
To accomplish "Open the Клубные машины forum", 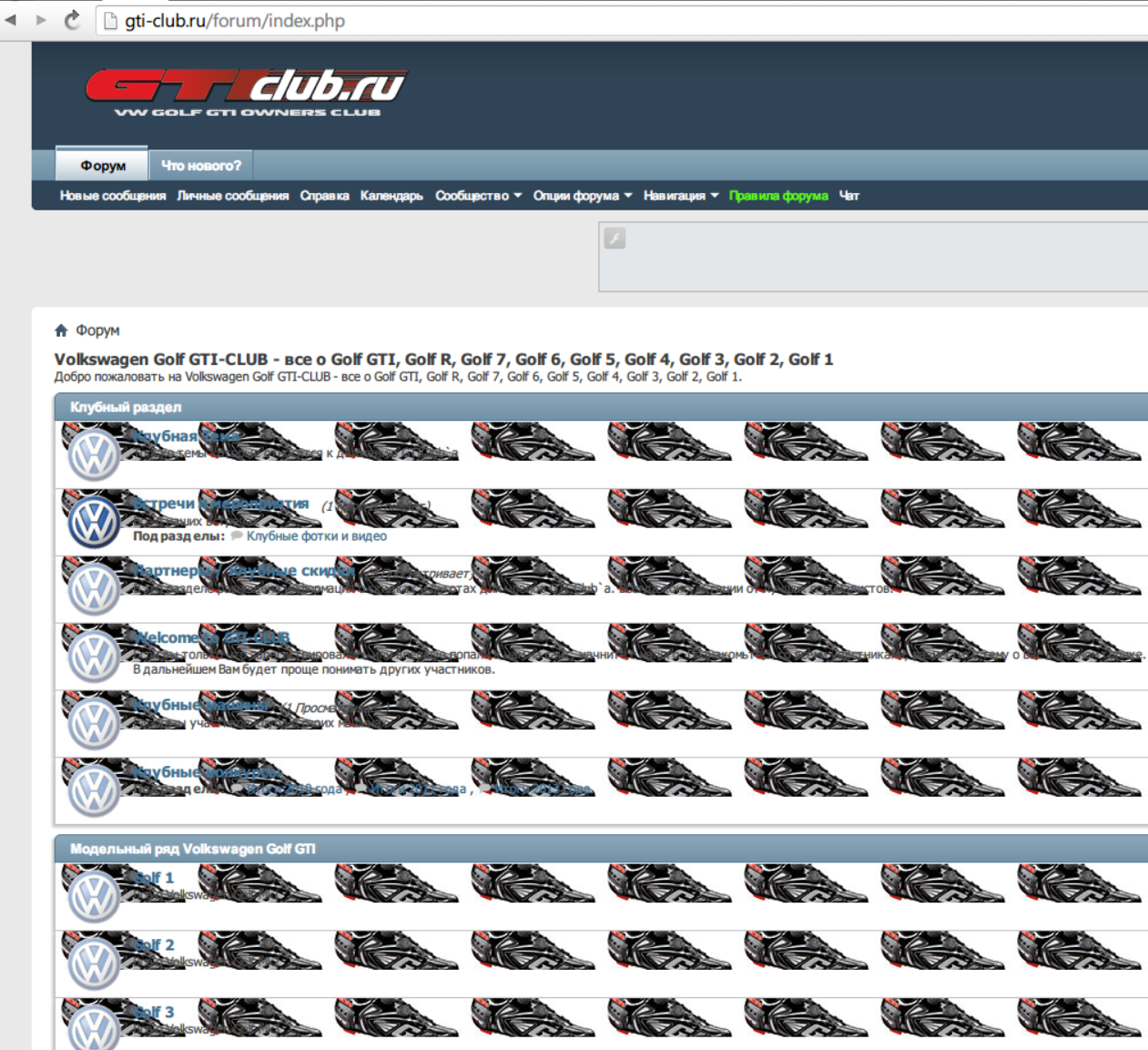I will 202,705.
